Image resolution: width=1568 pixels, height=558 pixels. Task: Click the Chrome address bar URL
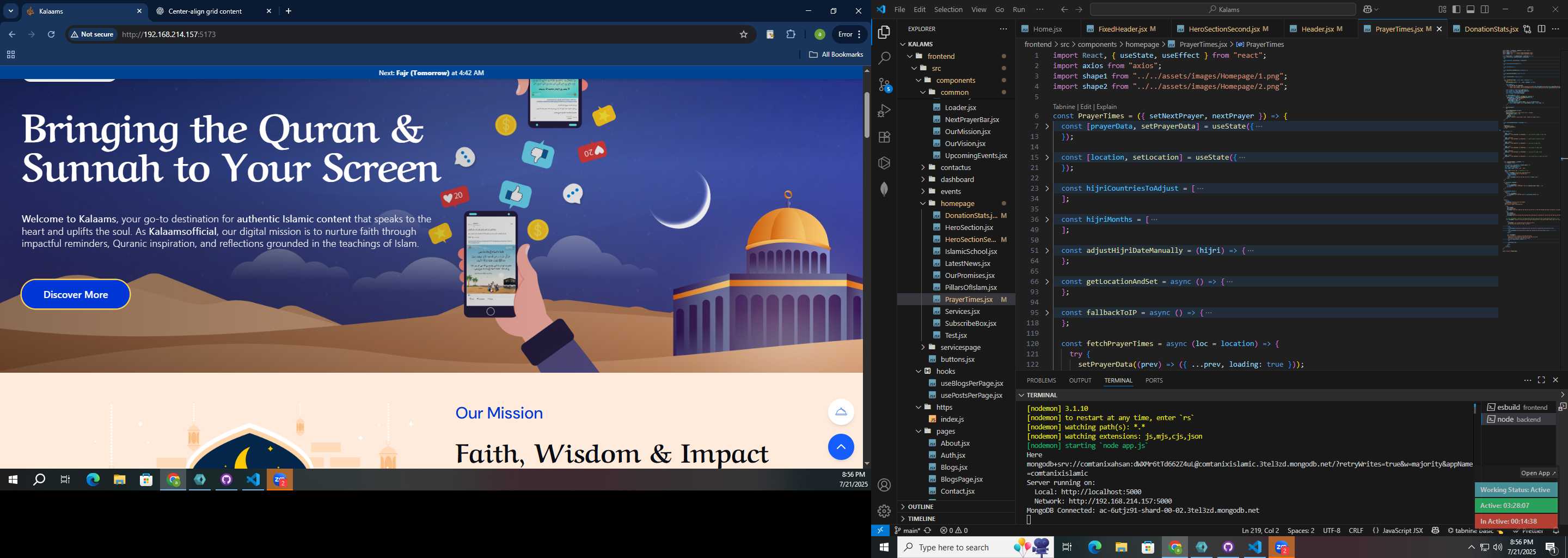click(x=169, y=35)
